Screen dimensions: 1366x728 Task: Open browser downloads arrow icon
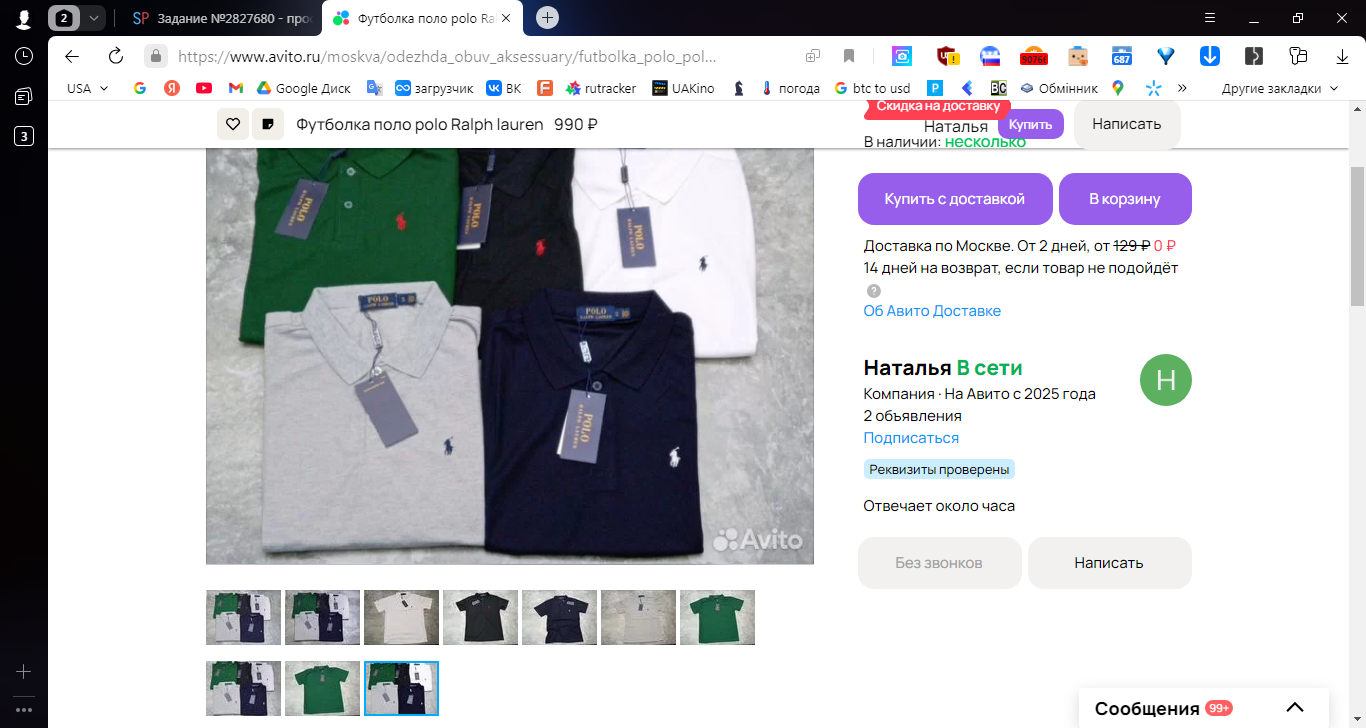pyautogui.click(x=1343, y=56)
